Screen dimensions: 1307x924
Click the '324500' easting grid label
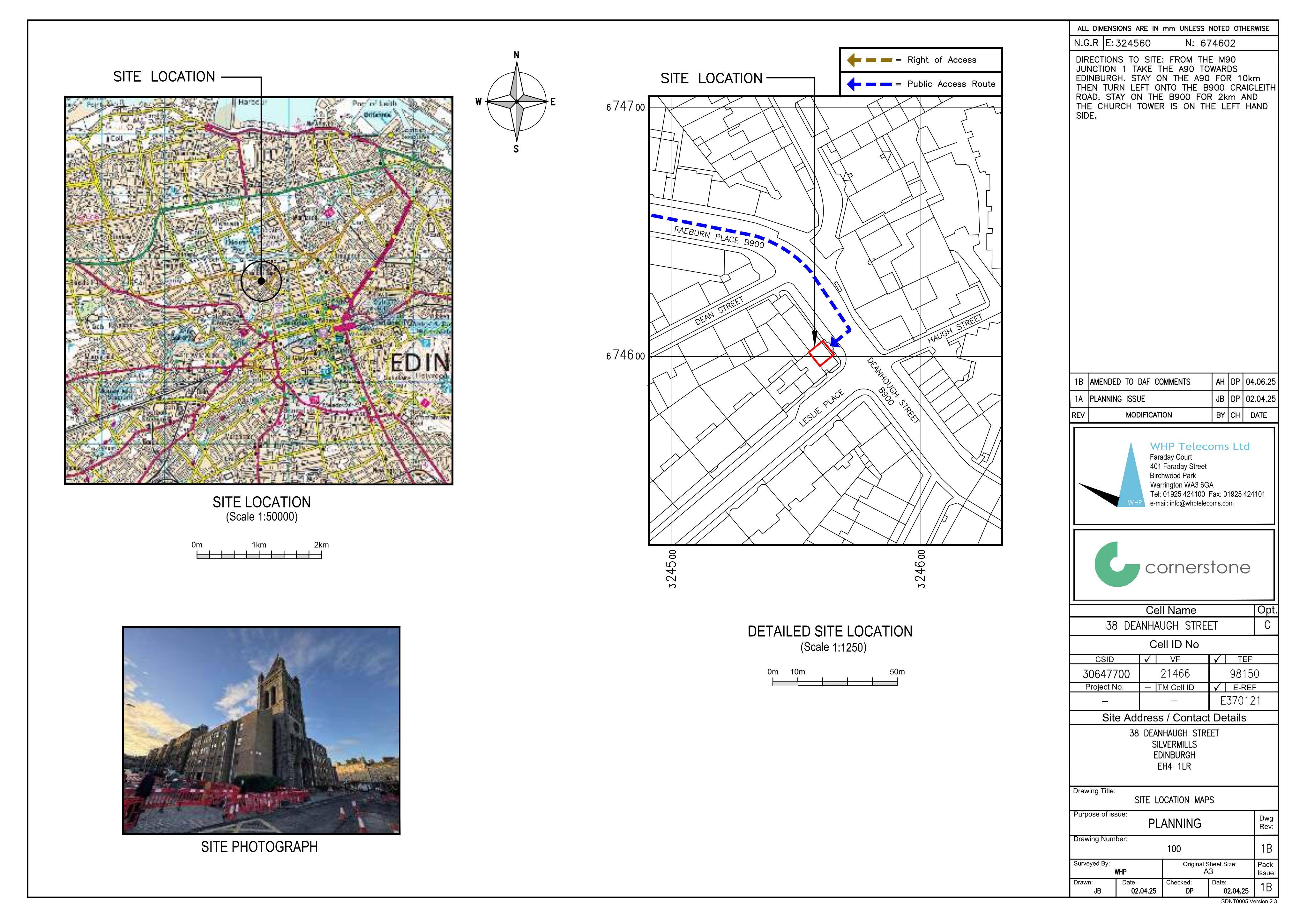[672, 569]
